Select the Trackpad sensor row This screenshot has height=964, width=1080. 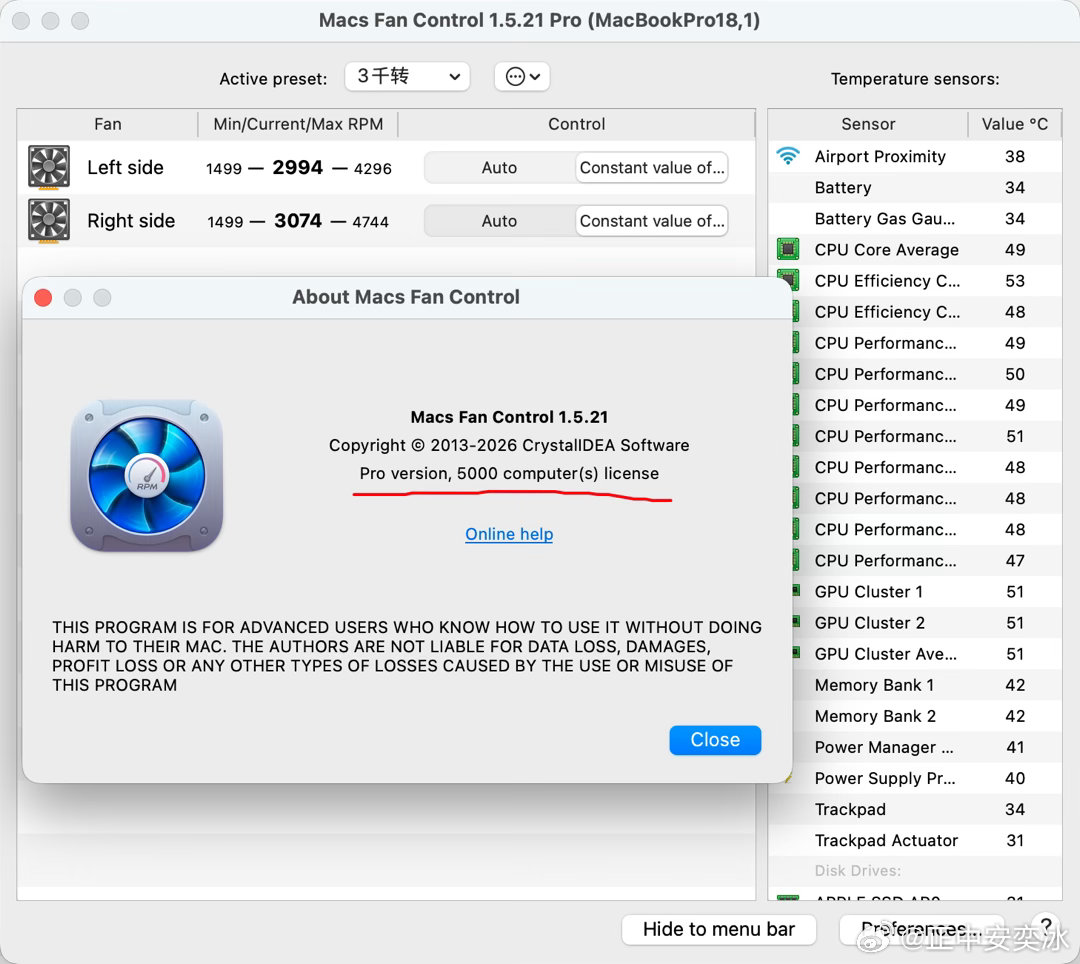(915, 809)
